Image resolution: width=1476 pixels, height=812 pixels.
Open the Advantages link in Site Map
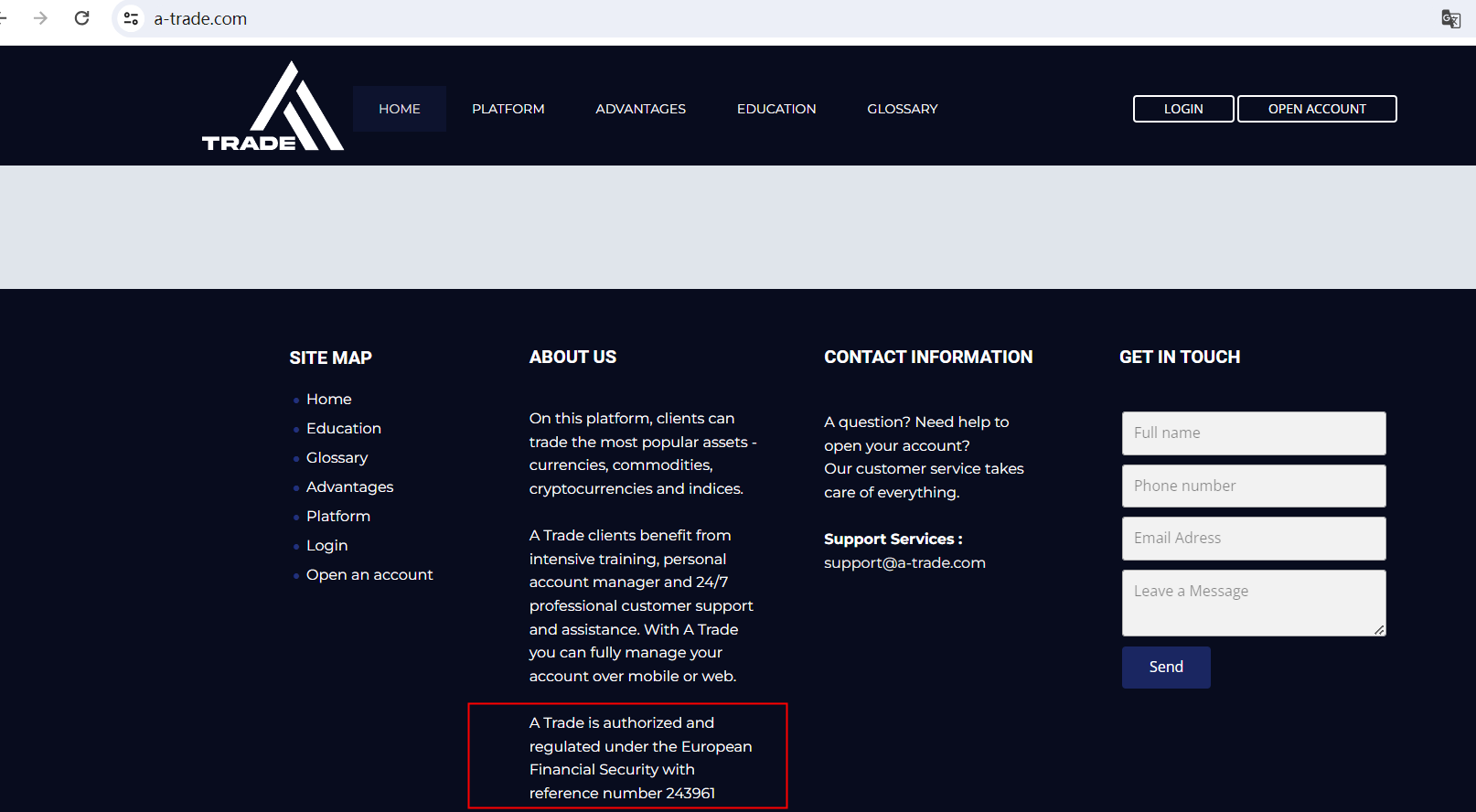point(350,487)
